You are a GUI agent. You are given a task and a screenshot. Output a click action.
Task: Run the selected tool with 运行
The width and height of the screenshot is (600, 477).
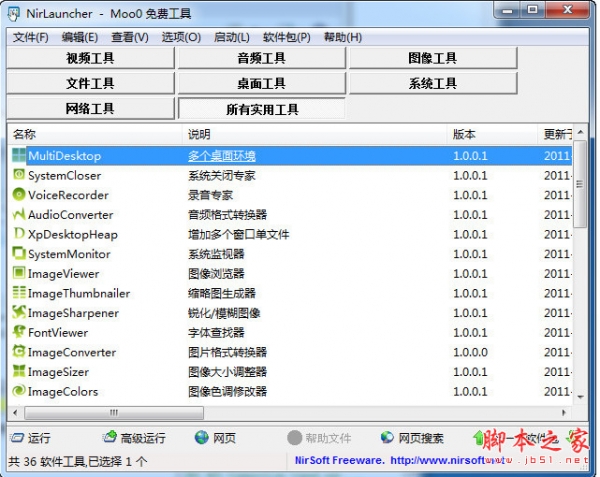(30, 438)
